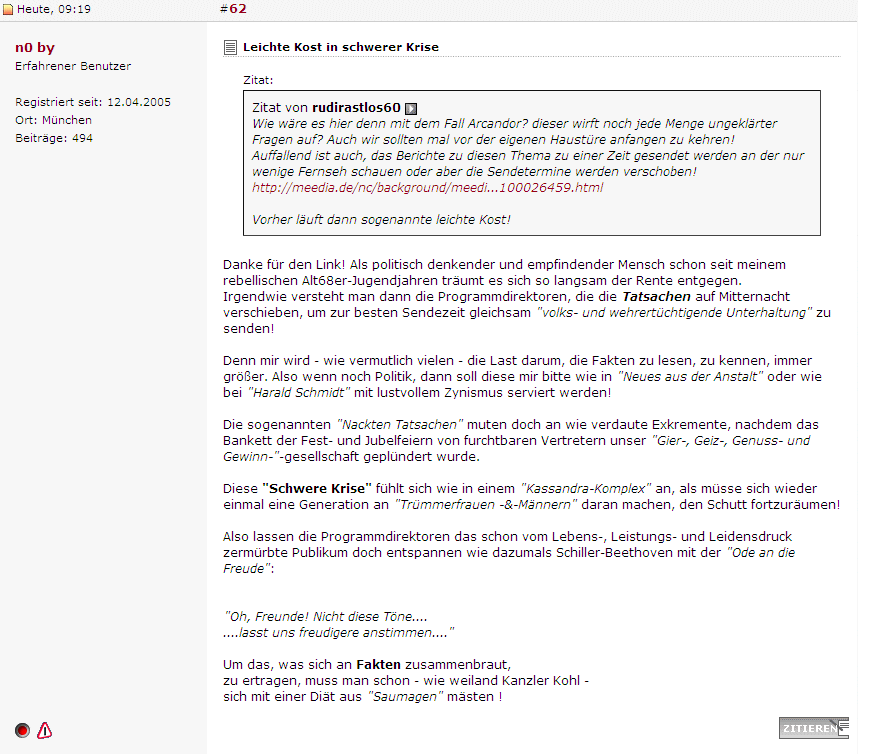The height and width of the screenshot is (754, 870).
Task: Open n0 by user profile
Action: point(35,48)
